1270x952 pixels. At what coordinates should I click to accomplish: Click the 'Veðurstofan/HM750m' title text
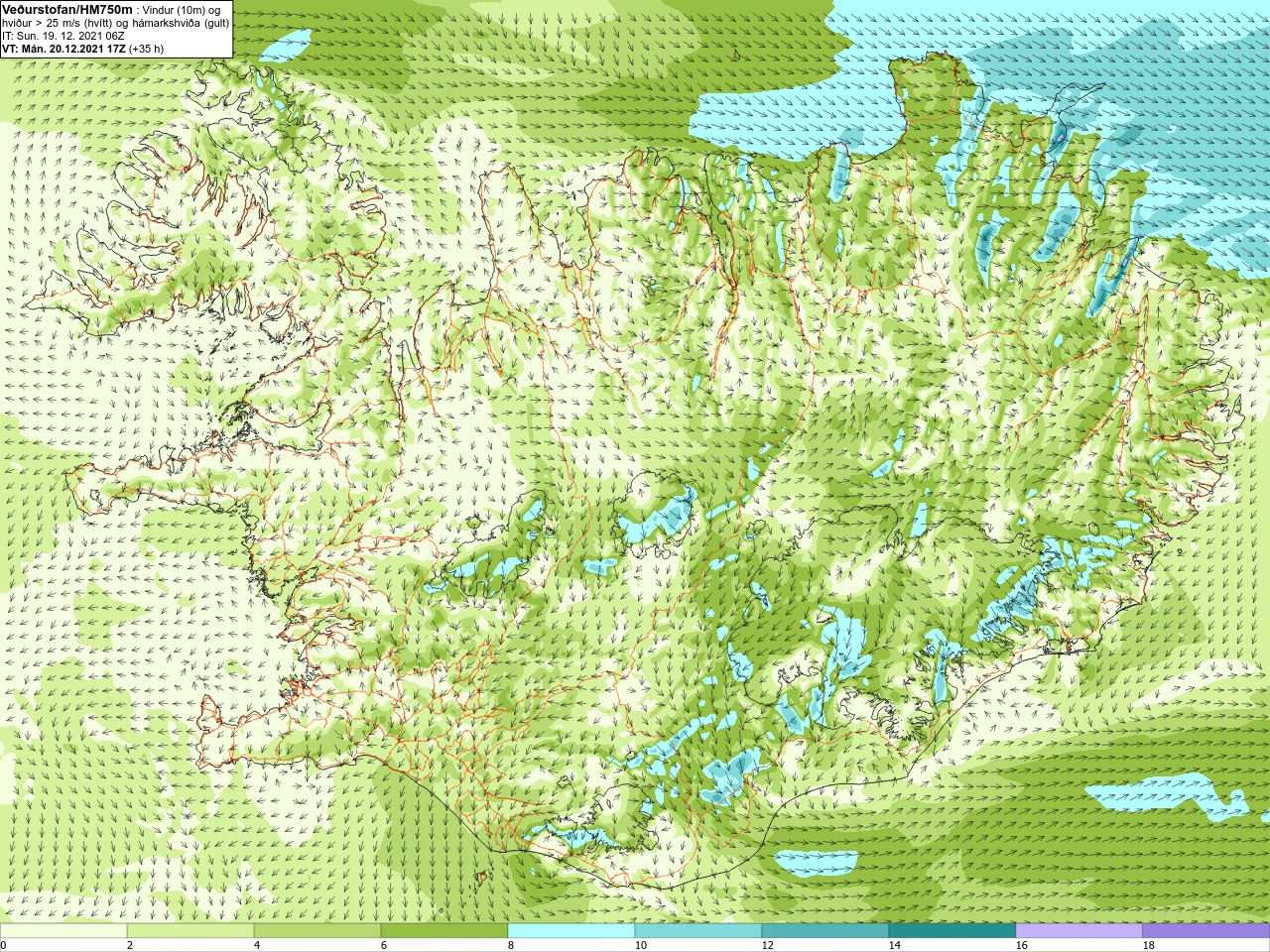tap(67, 9)
